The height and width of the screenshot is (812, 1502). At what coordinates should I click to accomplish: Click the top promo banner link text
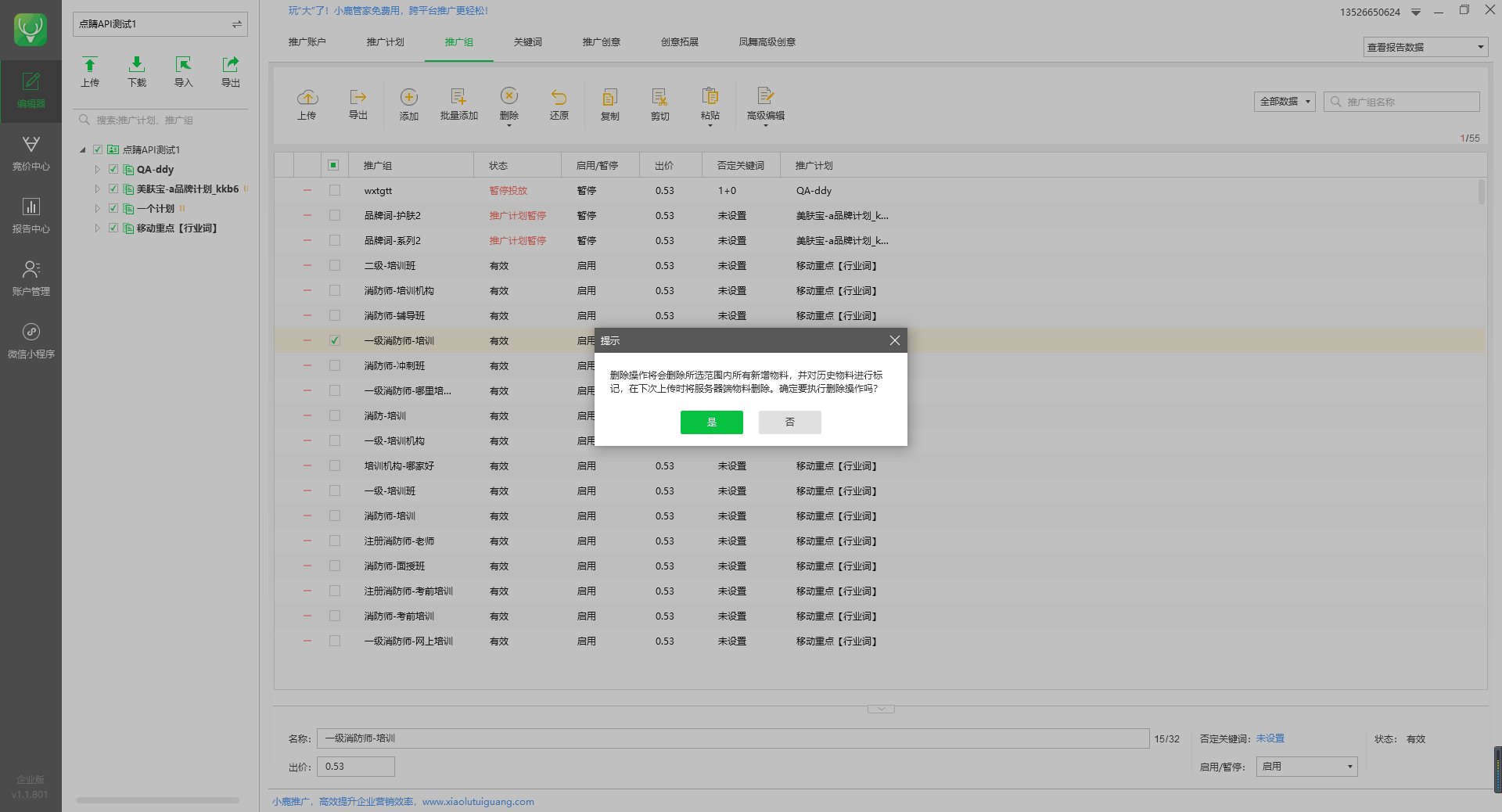coord(388,11)
